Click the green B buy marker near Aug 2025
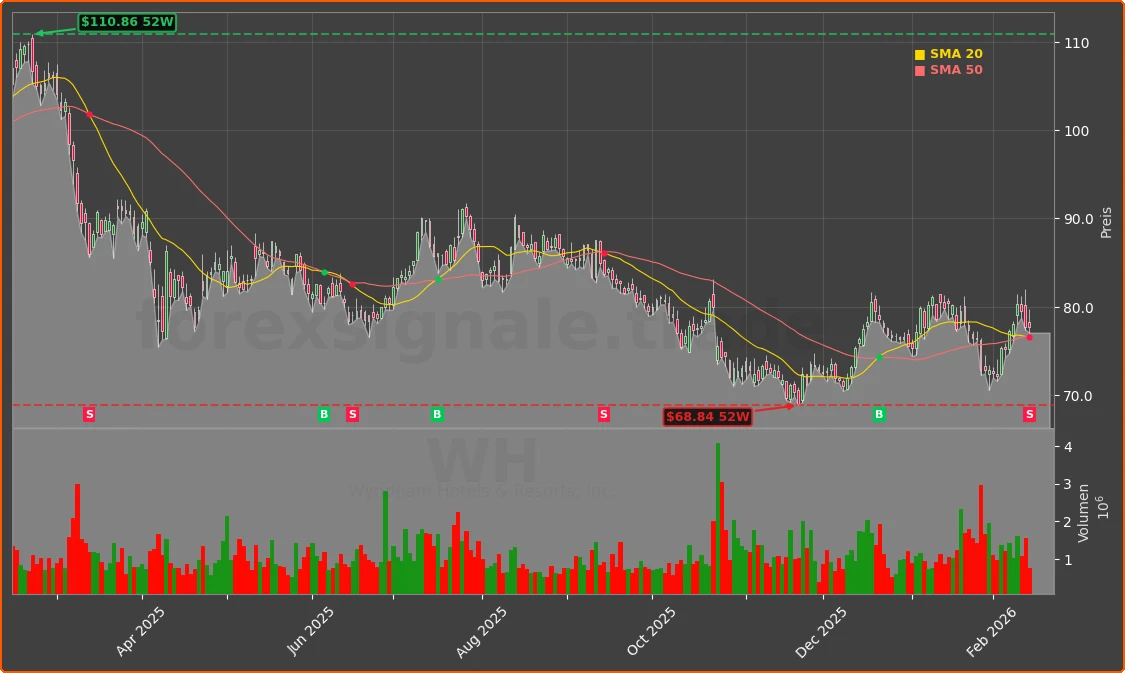The width and height of the screenshot is (1125, 673). 436,413
